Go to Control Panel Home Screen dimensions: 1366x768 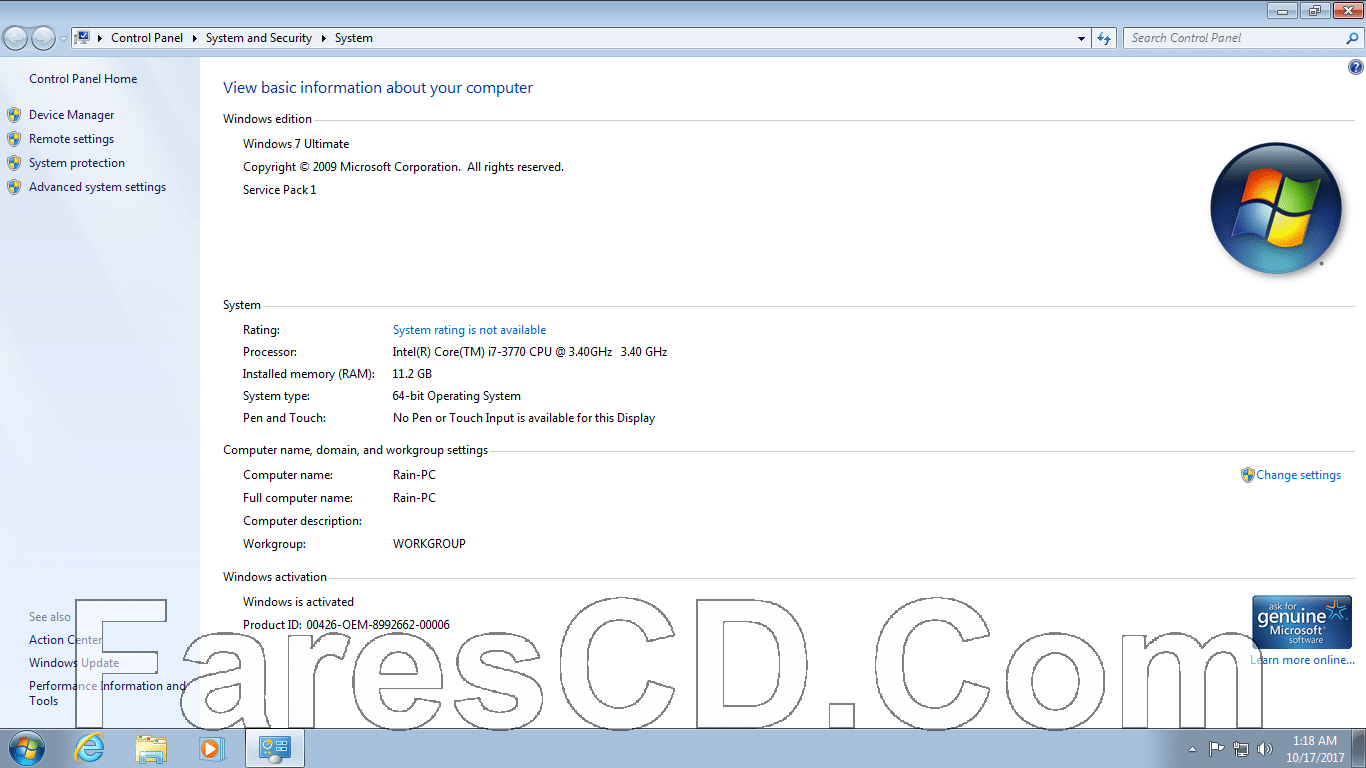point(83,79)
